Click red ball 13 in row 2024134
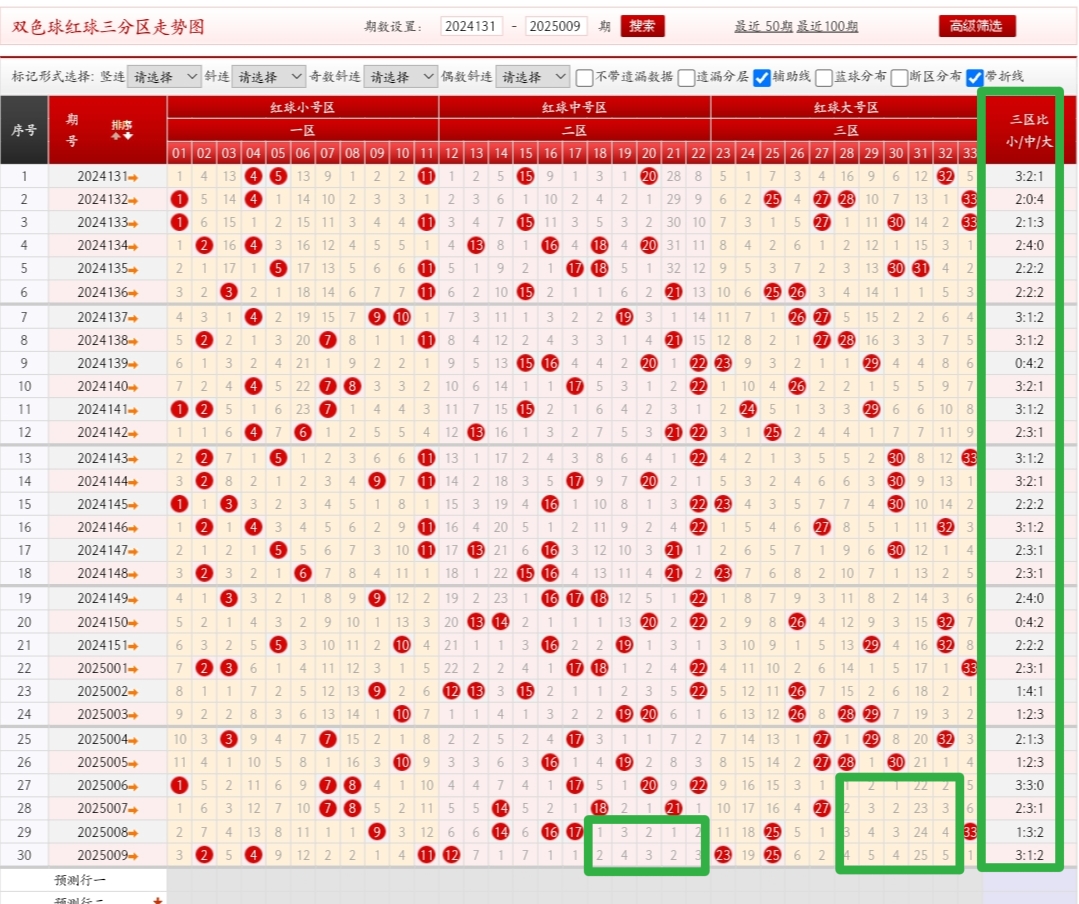 coord(476,246)
